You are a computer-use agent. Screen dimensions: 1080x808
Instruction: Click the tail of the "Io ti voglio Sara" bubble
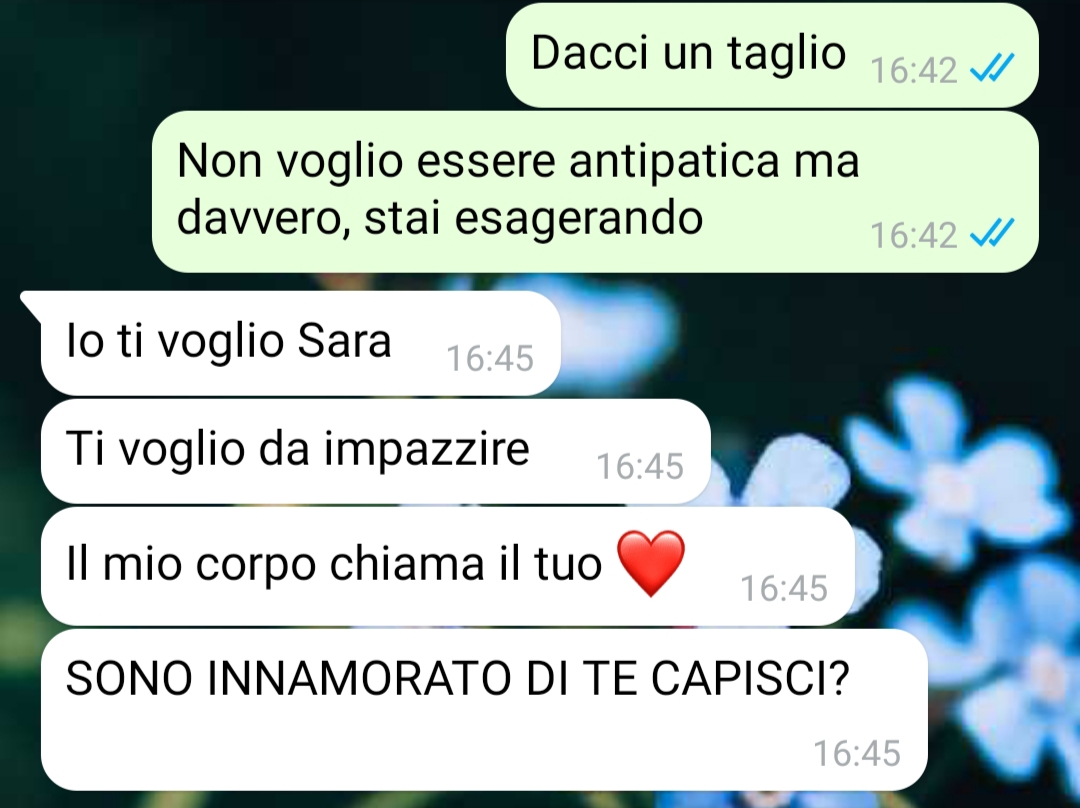point(30,303)
